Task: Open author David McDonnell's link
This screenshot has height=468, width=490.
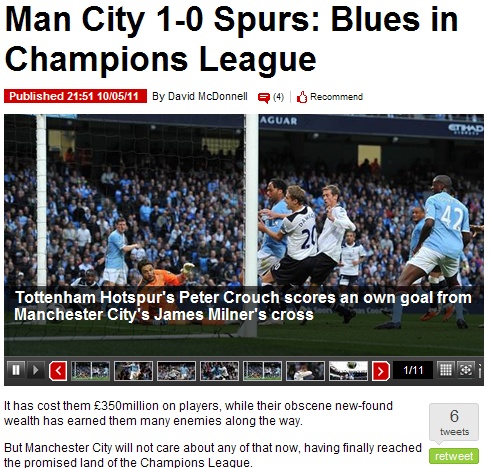Action: click(x=208, y=97)
